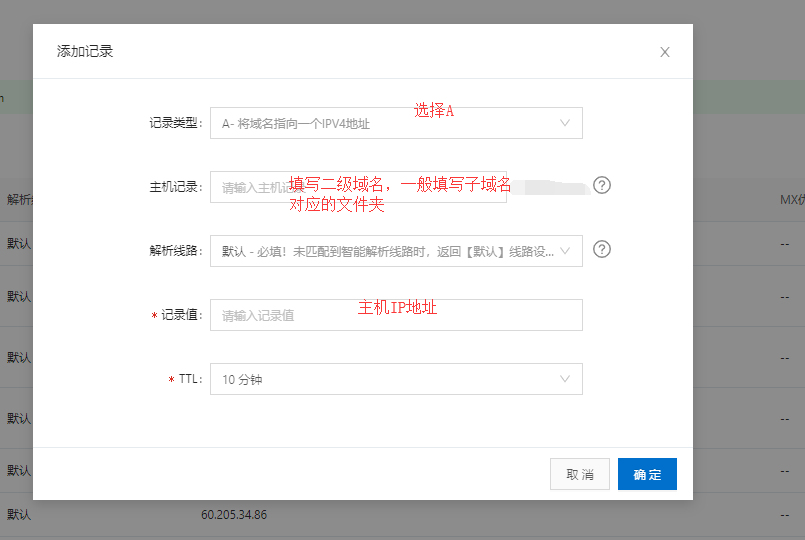
Task: Open the help icon next to 解析线路
Action: pos(602,249)
